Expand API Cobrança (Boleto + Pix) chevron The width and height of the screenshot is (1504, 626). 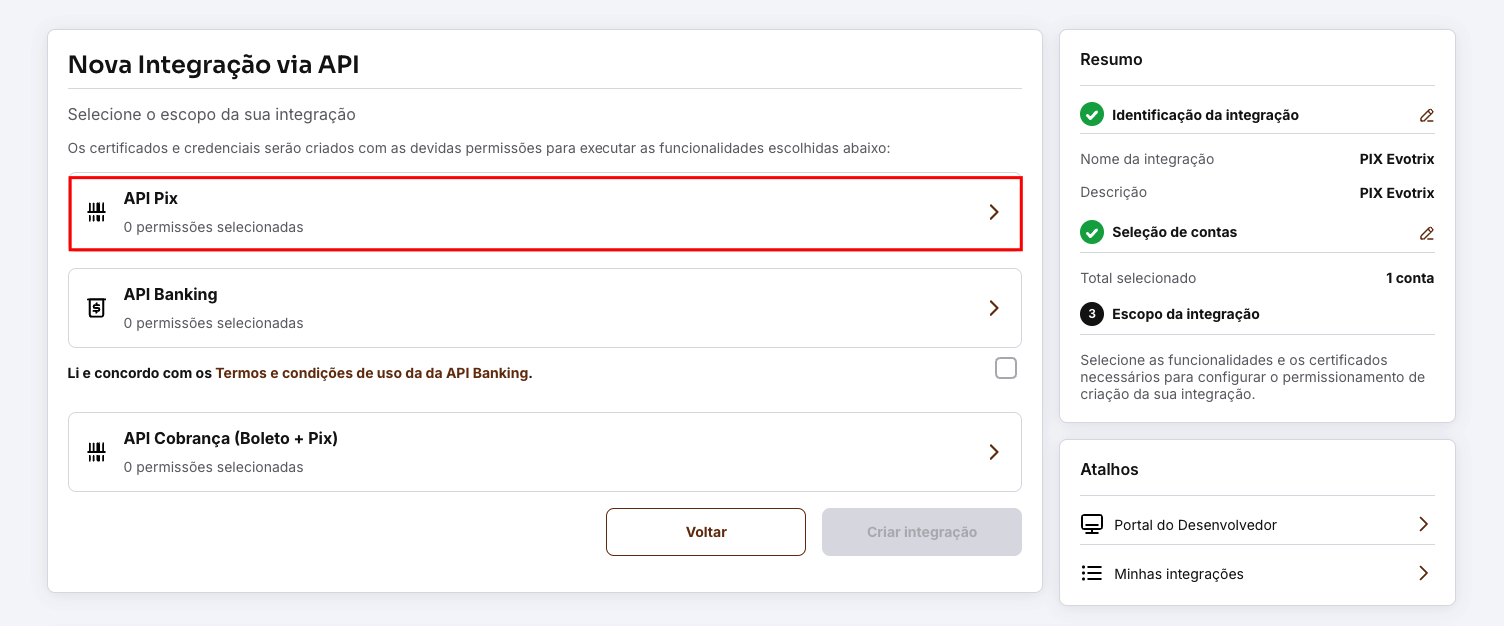(x=994, y=452)
